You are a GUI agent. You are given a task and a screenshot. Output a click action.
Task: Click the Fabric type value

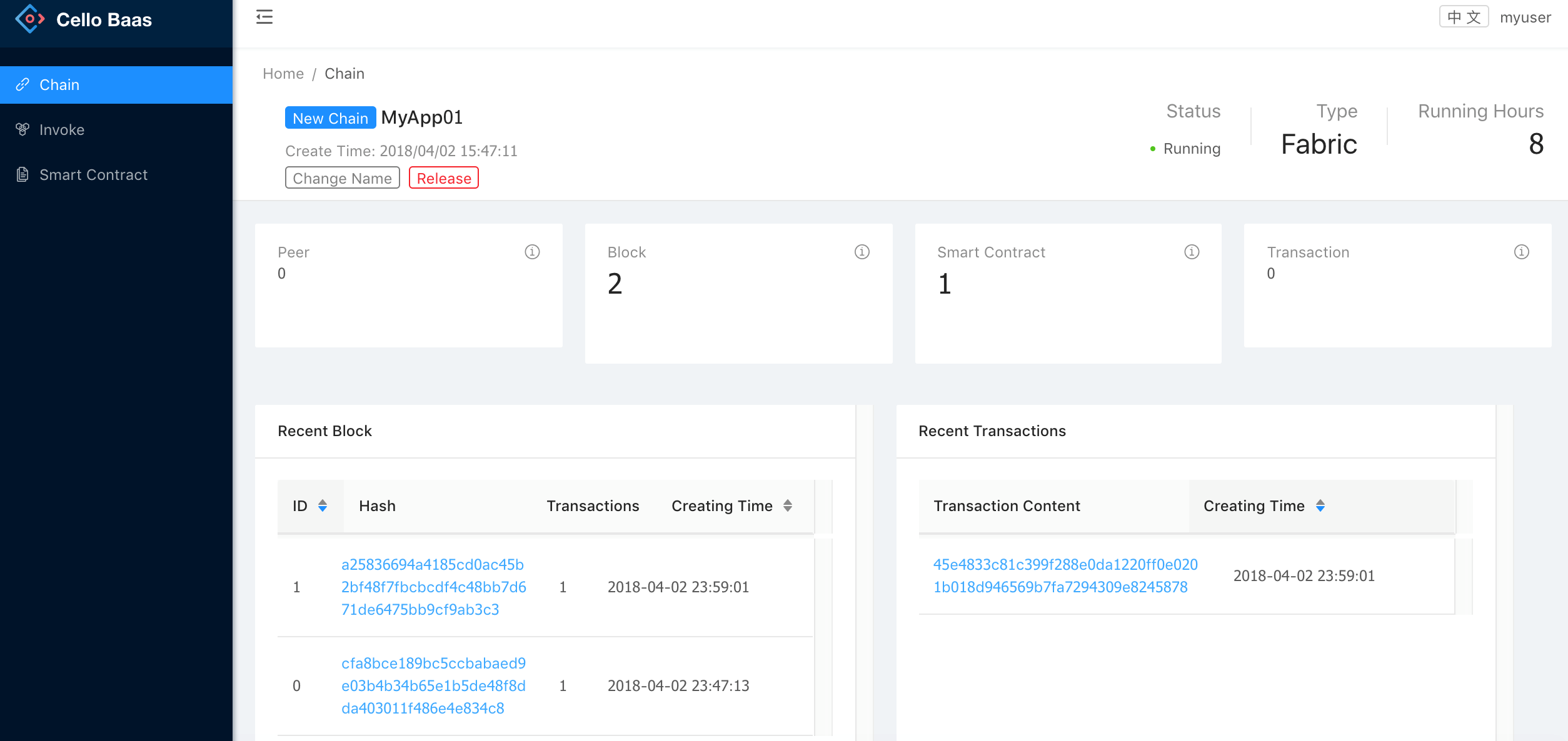pos(1319,144)
